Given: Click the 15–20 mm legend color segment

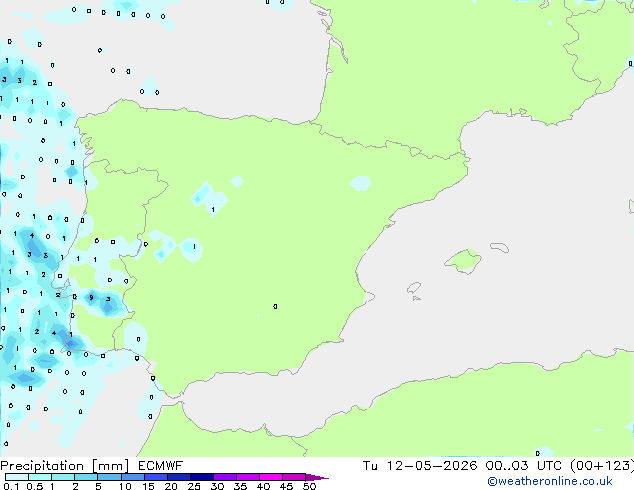Looking at the screenshot, I should pyautogui.click(x=155, y=477).
